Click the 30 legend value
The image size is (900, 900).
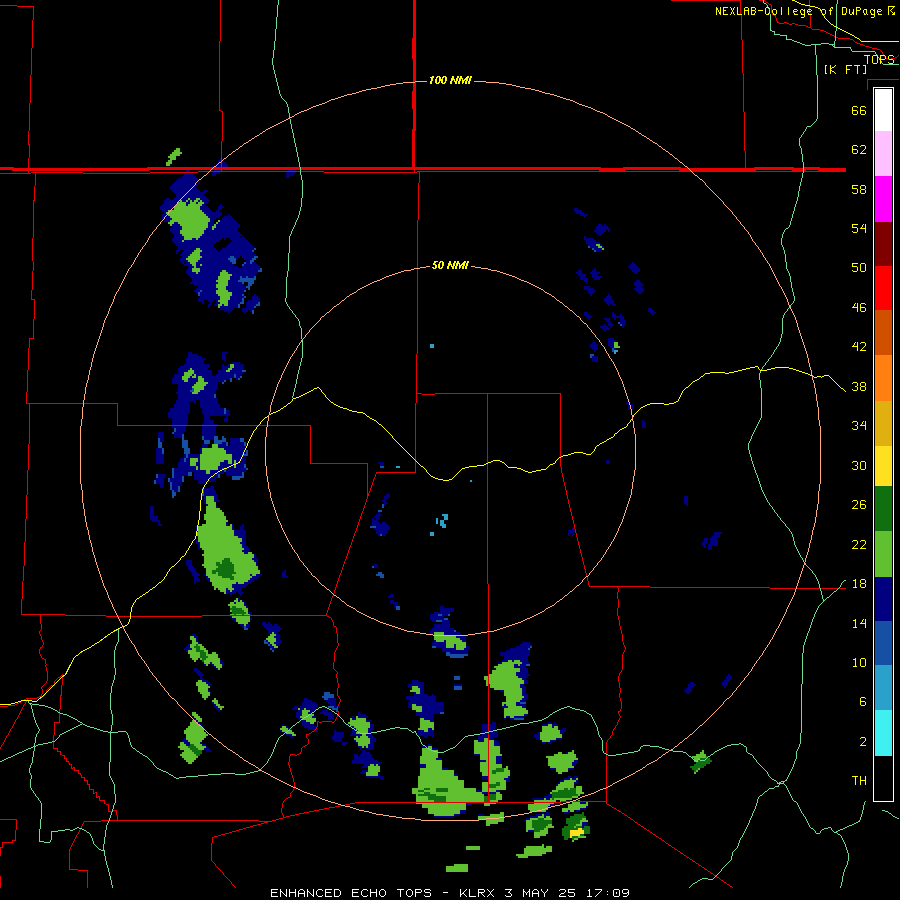click(859, 465)
